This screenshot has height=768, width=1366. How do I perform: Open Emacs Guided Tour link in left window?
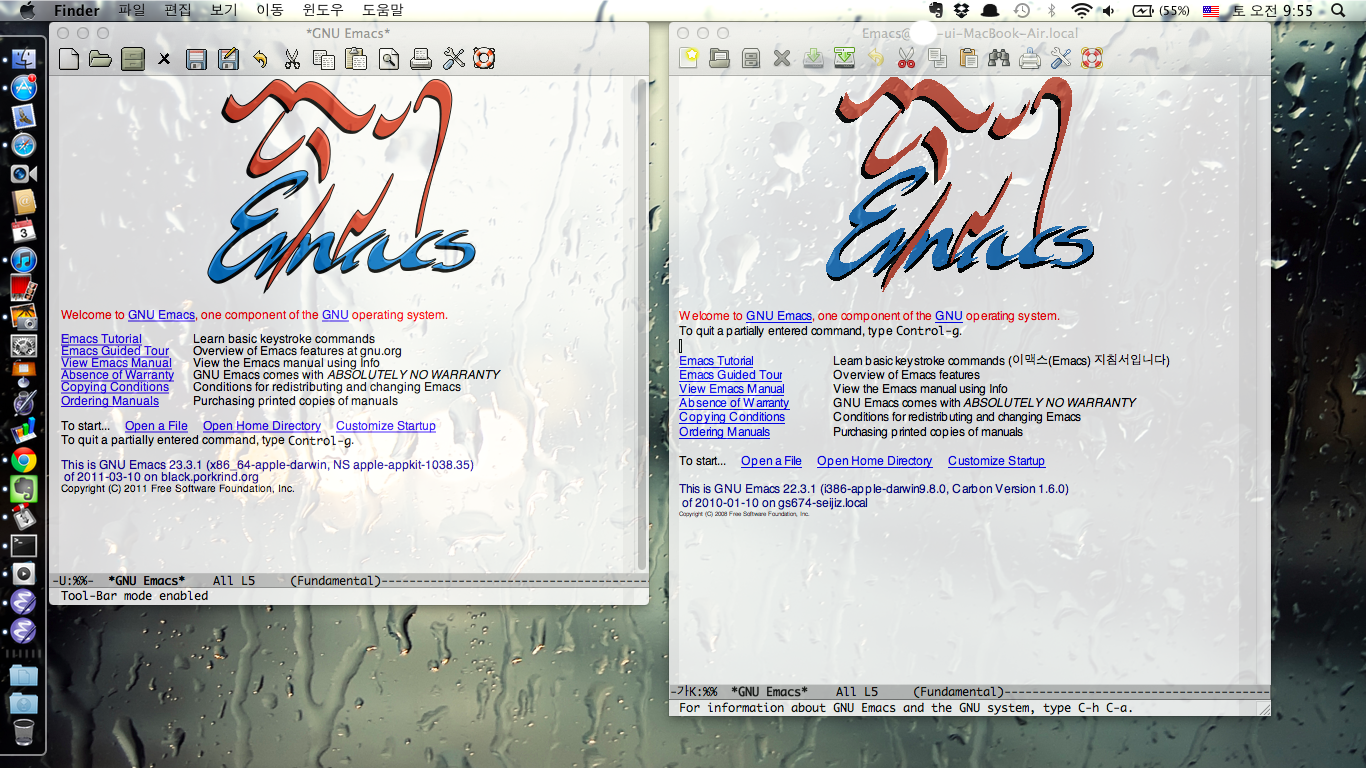coord(115,351)
